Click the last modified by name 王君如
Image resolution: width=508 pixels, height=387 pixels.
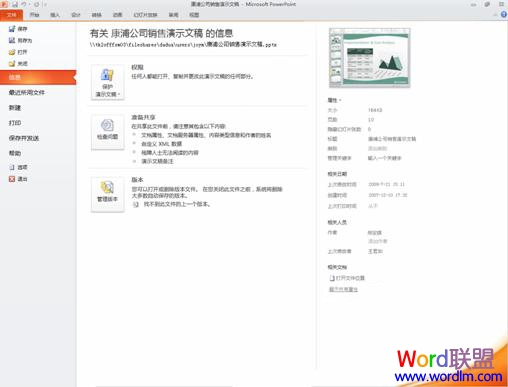(375, 251)
